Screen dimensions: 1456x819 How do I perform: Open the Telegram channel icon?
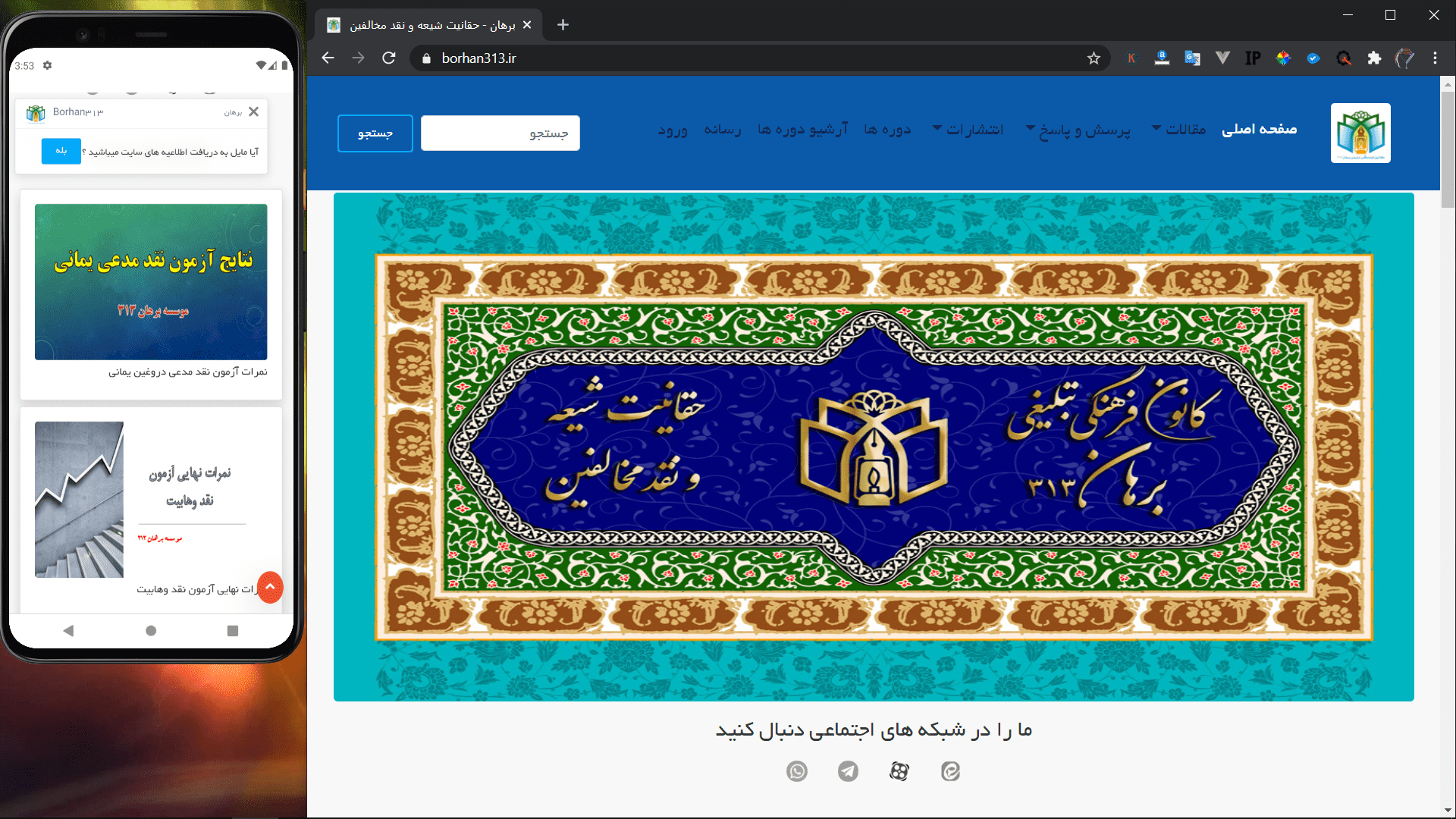click(x=848, y=771)
